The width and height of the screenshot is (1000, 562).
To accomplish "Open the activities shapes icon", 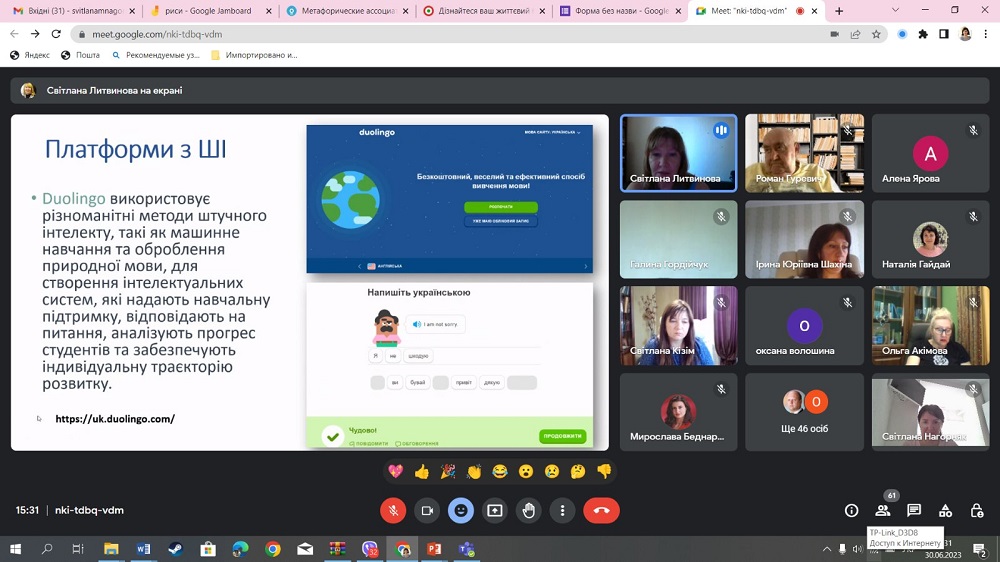I will pyautogui.click(x=945, y=510).
